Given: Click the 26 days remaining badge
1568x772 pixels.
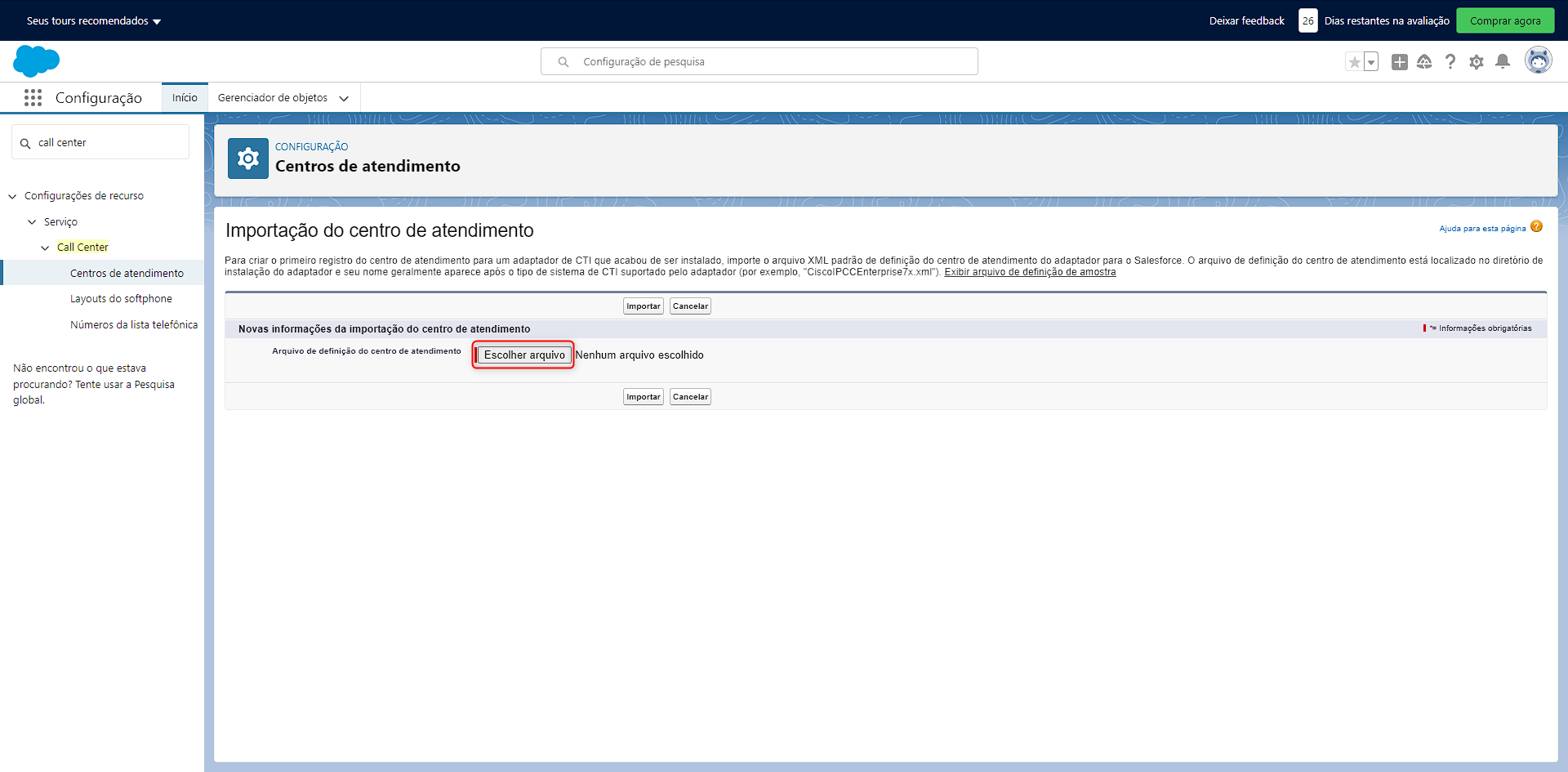Looking at the screenshot, I should click(x=1308, y=21).
